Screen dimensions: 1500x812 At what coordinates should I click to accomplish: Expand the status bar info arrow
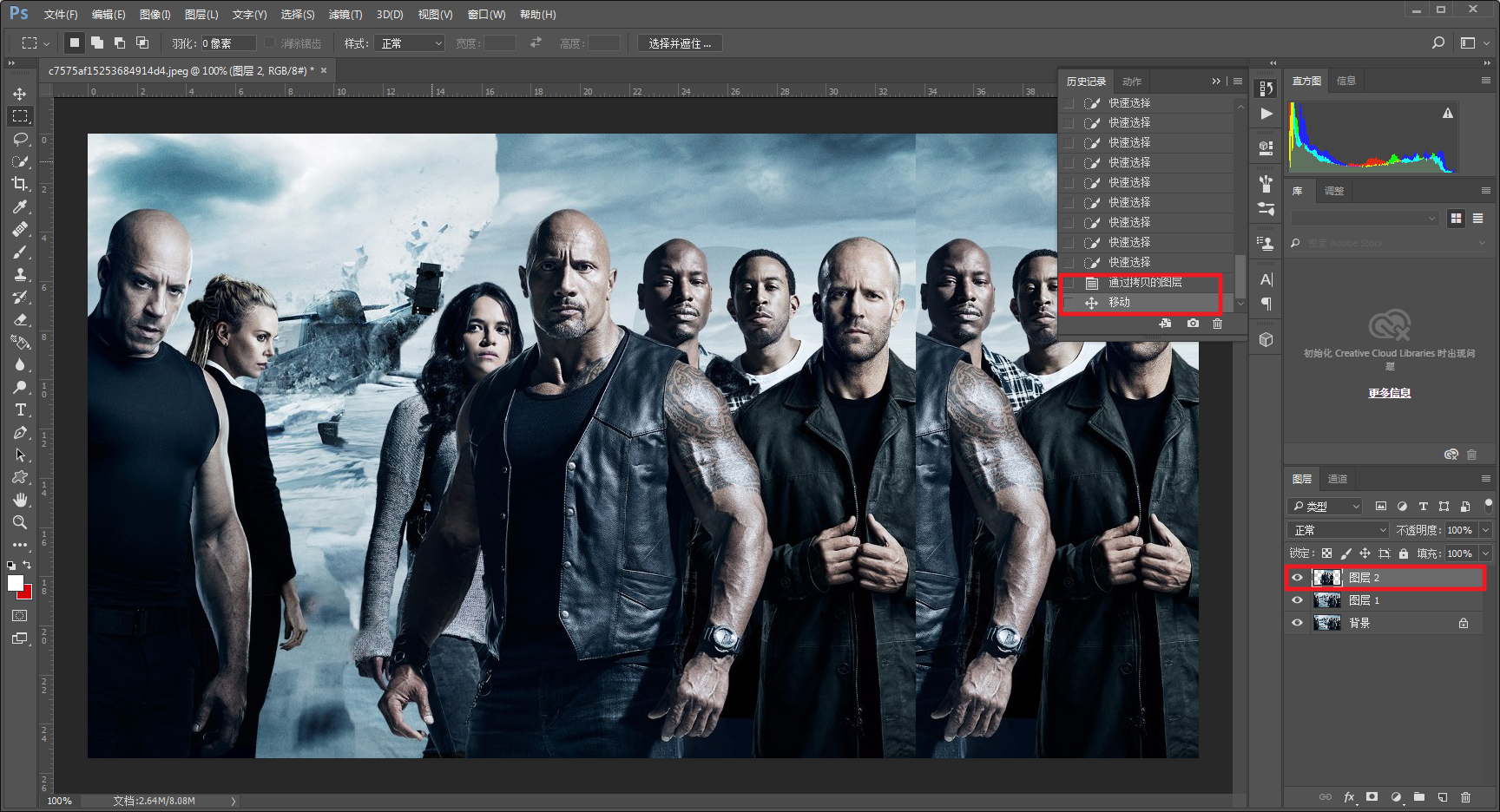[234, 801]
